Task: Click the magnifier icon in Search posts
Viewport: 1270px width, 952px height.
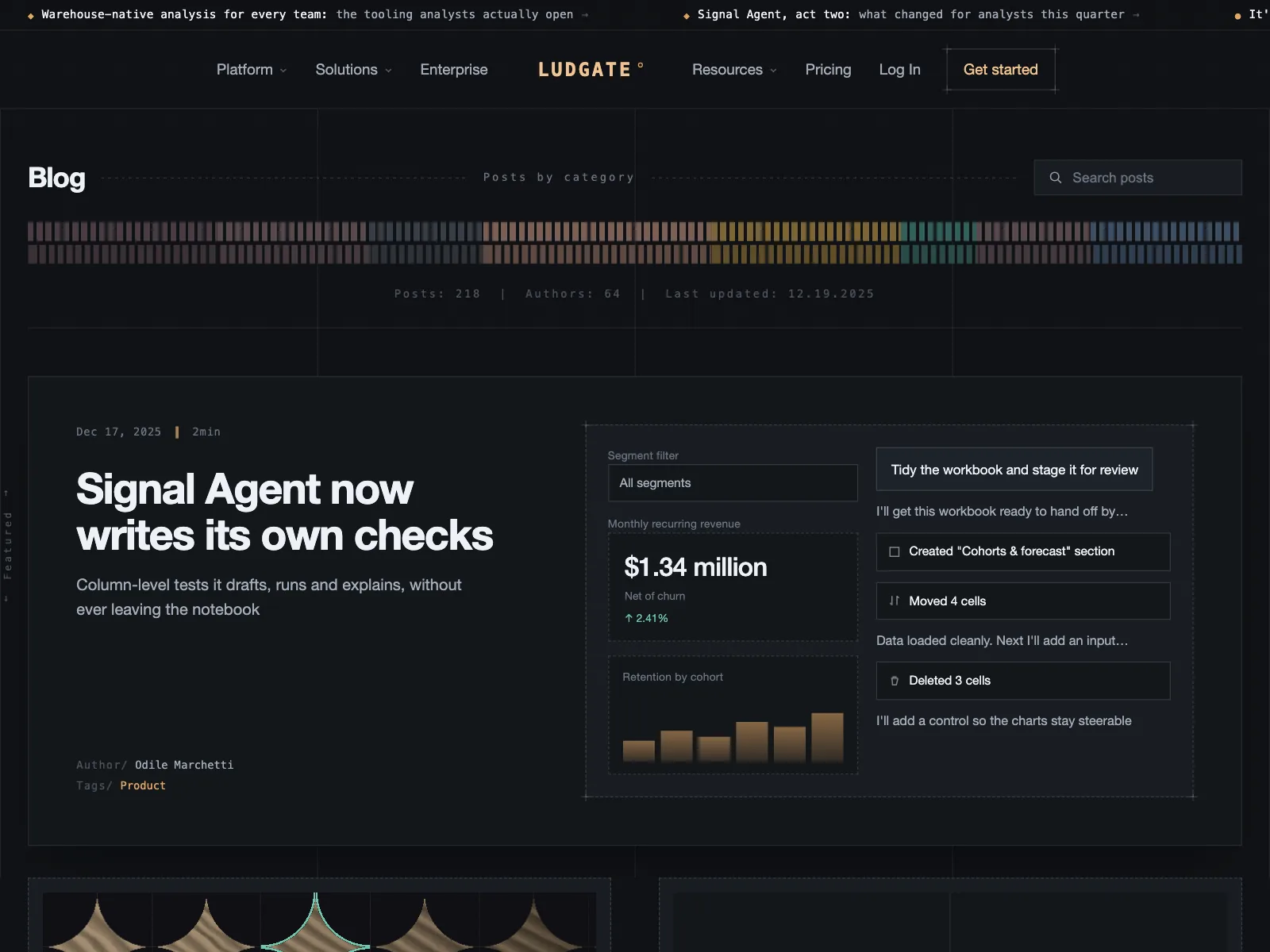Action: pyautogui.click(x=1056, y=178)
